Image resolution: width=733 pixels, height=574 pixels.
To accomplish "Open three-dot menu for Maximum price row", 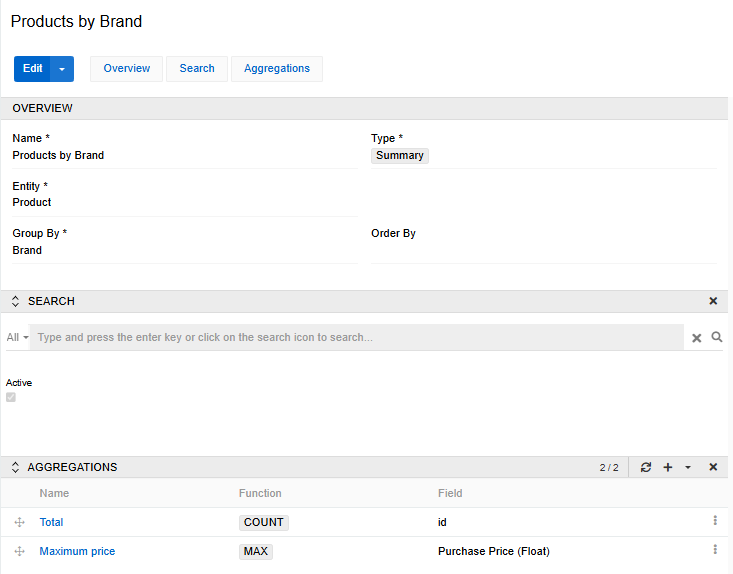I will coord(715,550).
